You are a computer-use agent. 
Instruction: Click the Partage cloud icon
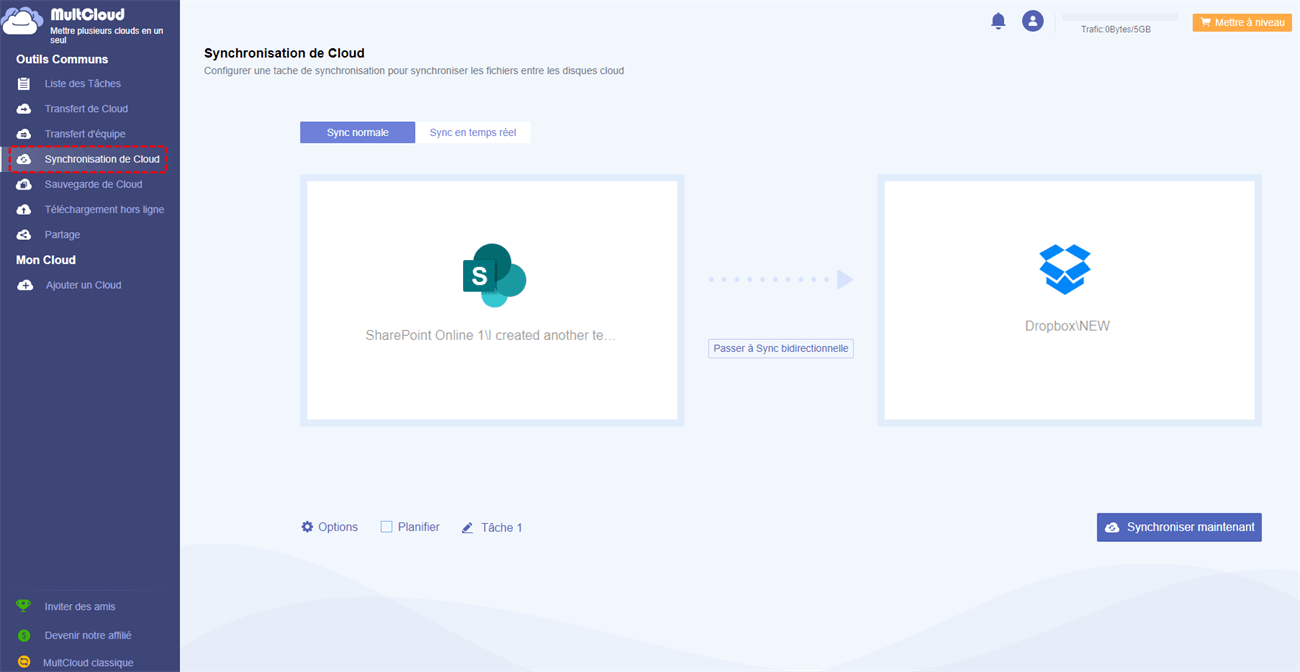(x=24, y=235)
